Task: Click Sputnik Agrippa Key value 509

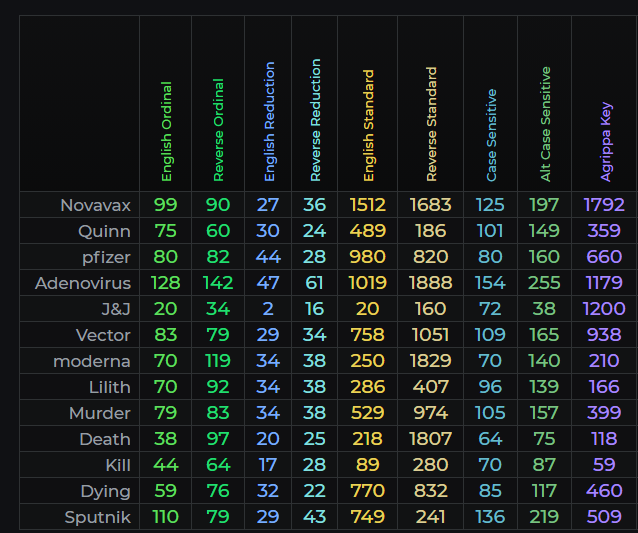Action: [604, 517]
